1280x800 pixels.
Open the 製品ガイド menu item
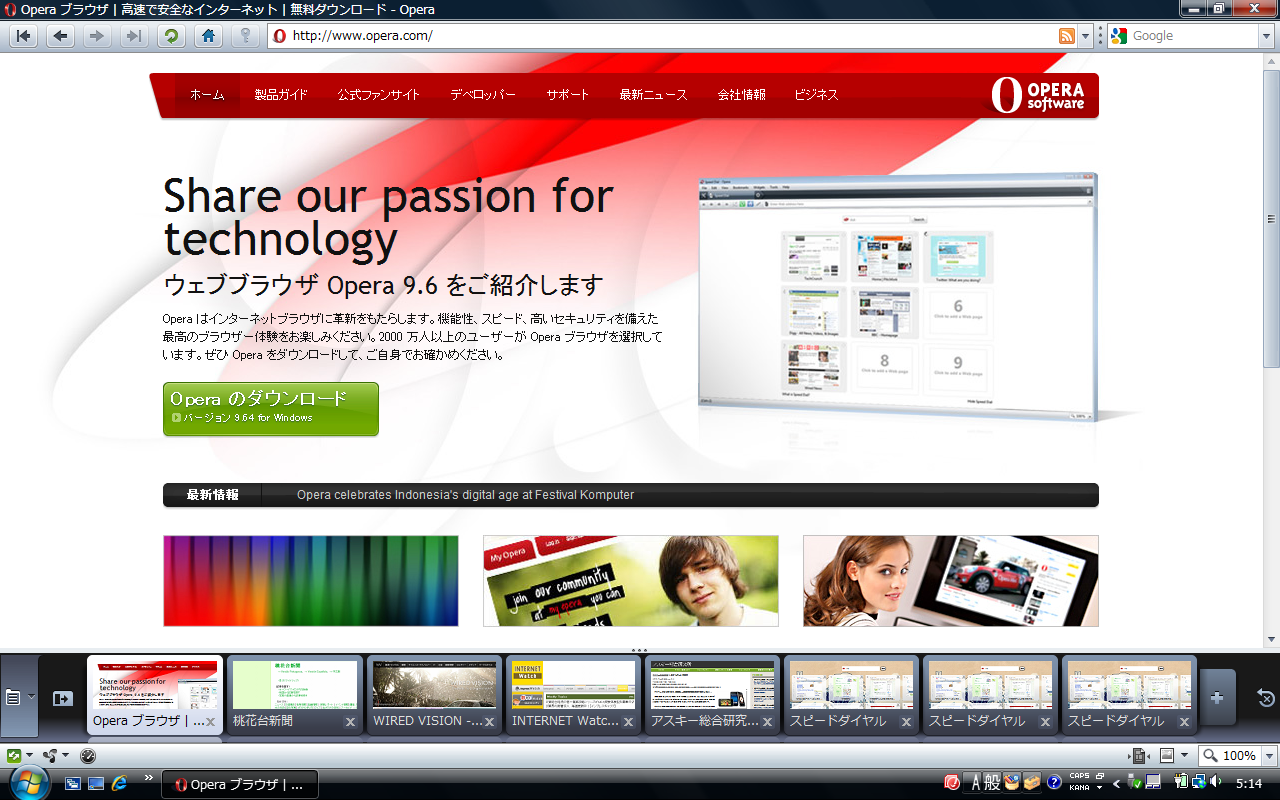tap(281, 95)
